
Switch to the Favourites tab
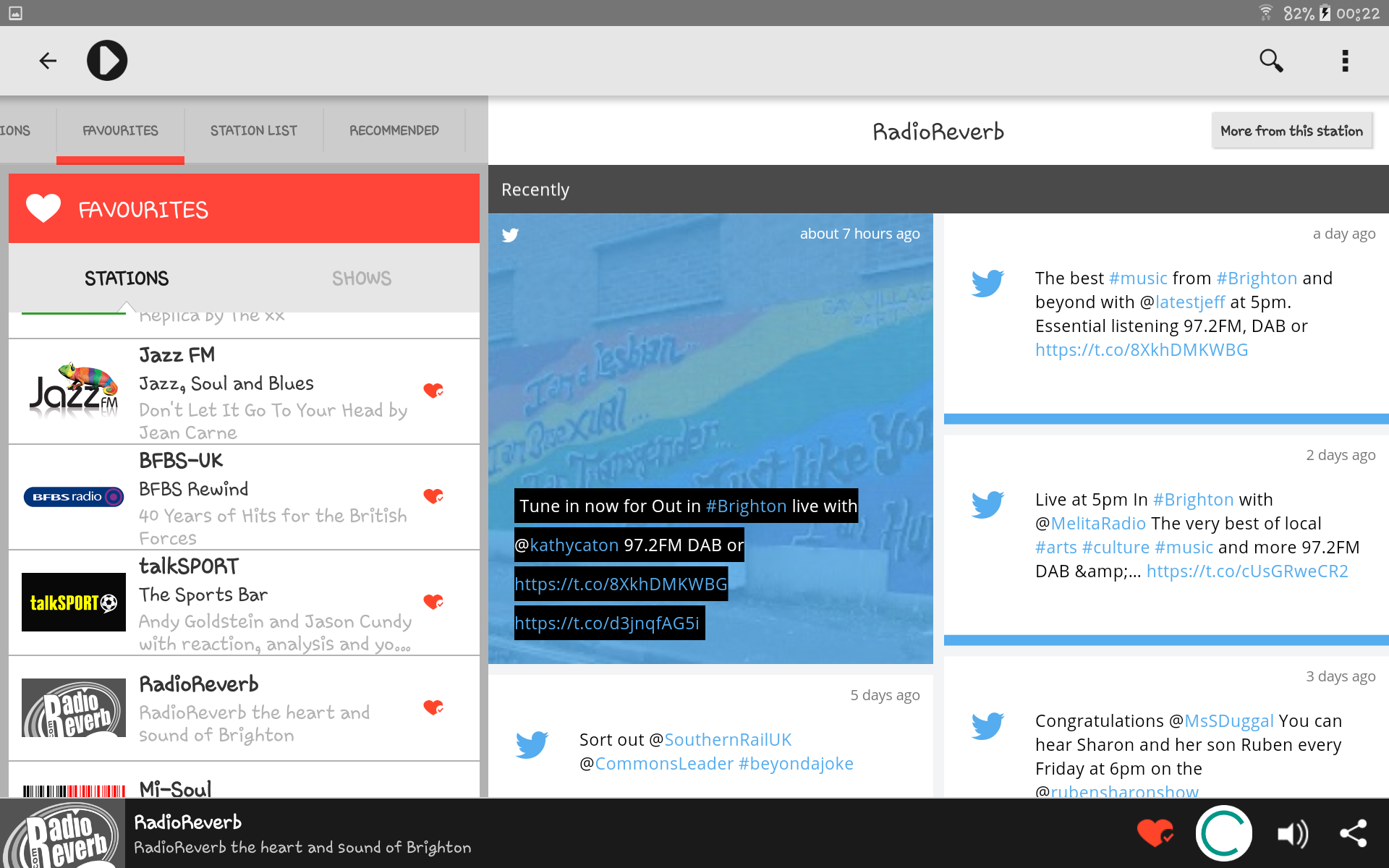120,131
